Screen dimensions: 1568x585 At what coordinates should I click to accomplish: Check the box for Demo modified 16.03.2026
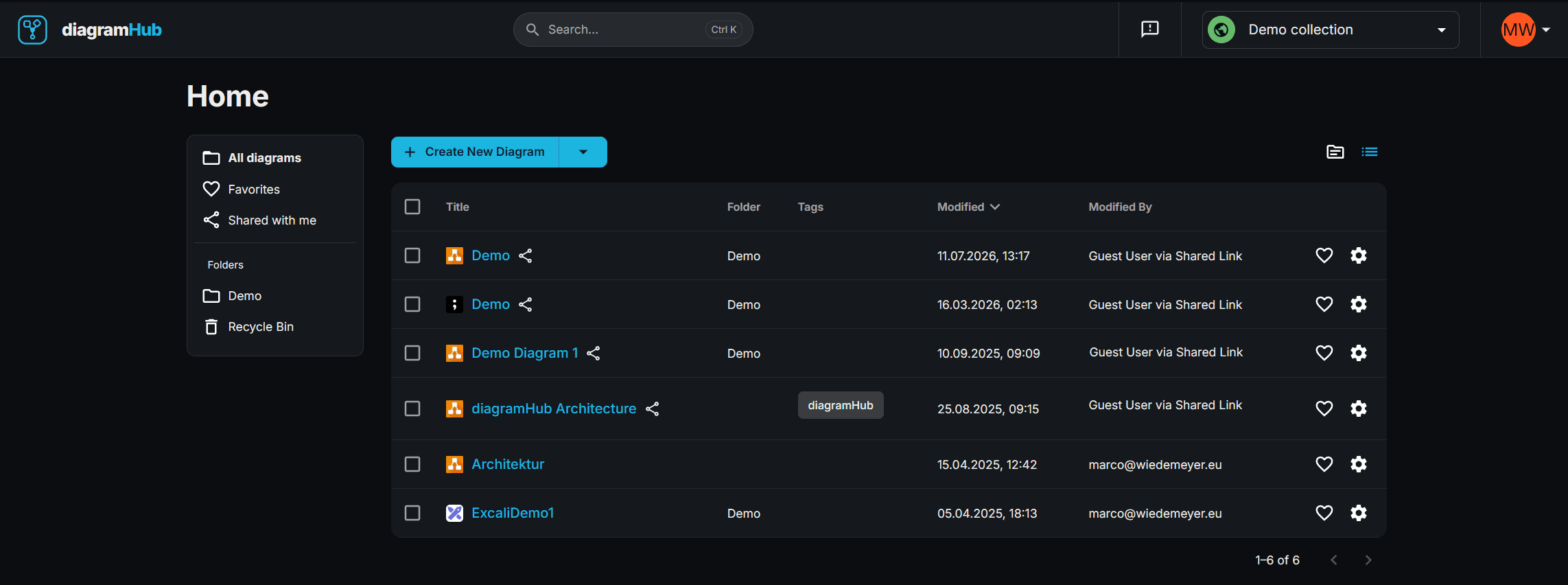pyautogui.click(x=412, y=304)
